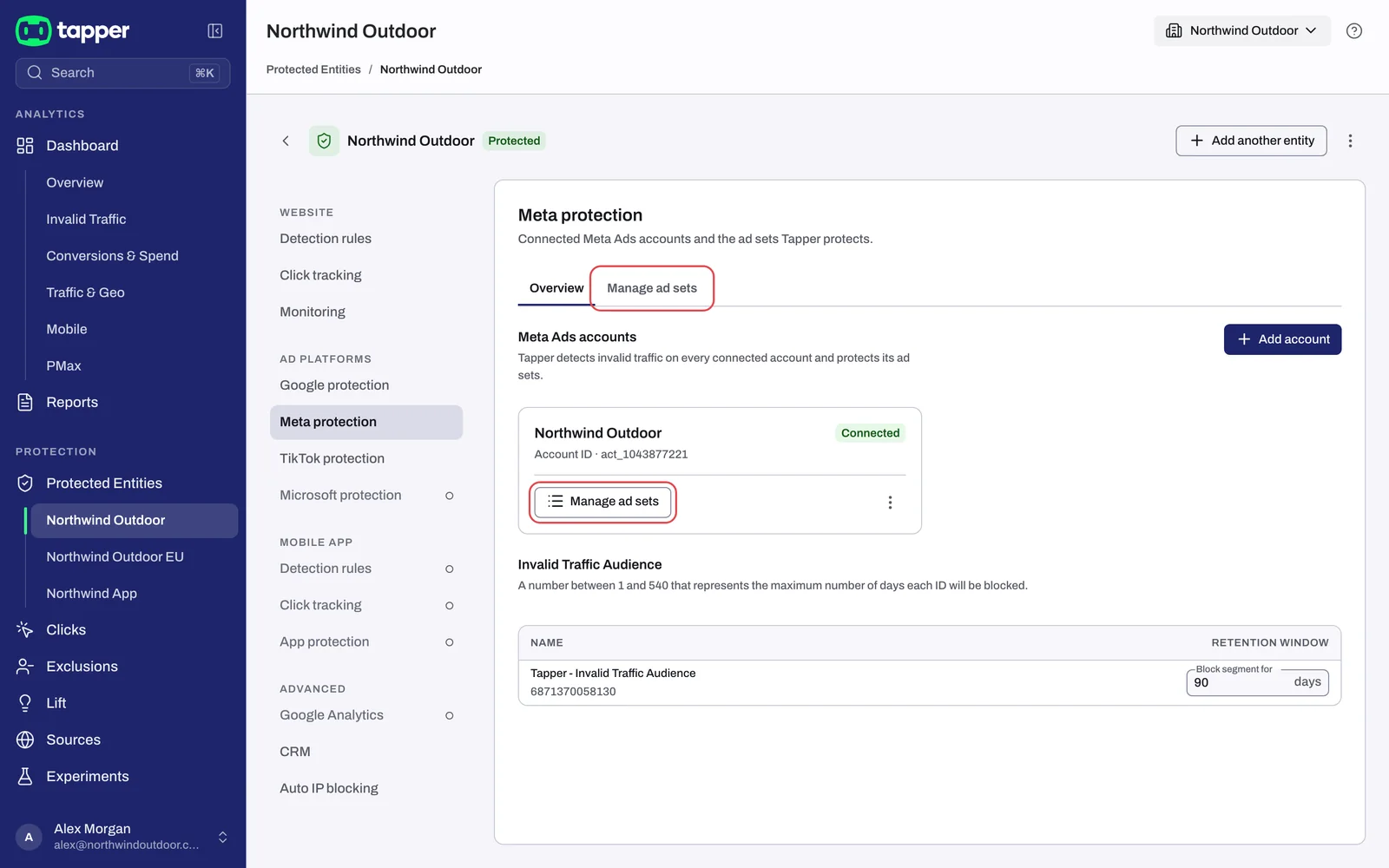Viewport: 1389px width, 868px height.
Task: Click Northwind Outdoor breadcrumb
Action: click(x=431, y=69)
